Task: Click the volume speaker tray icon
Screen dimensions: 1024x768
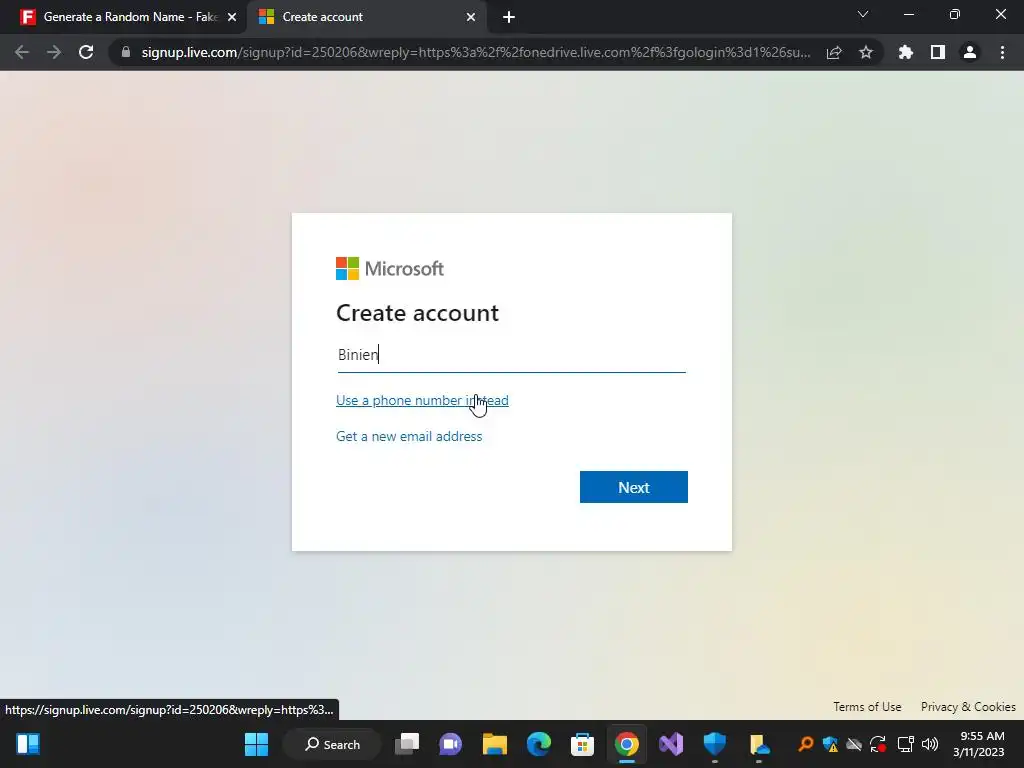Action: [x=929, y=744]
